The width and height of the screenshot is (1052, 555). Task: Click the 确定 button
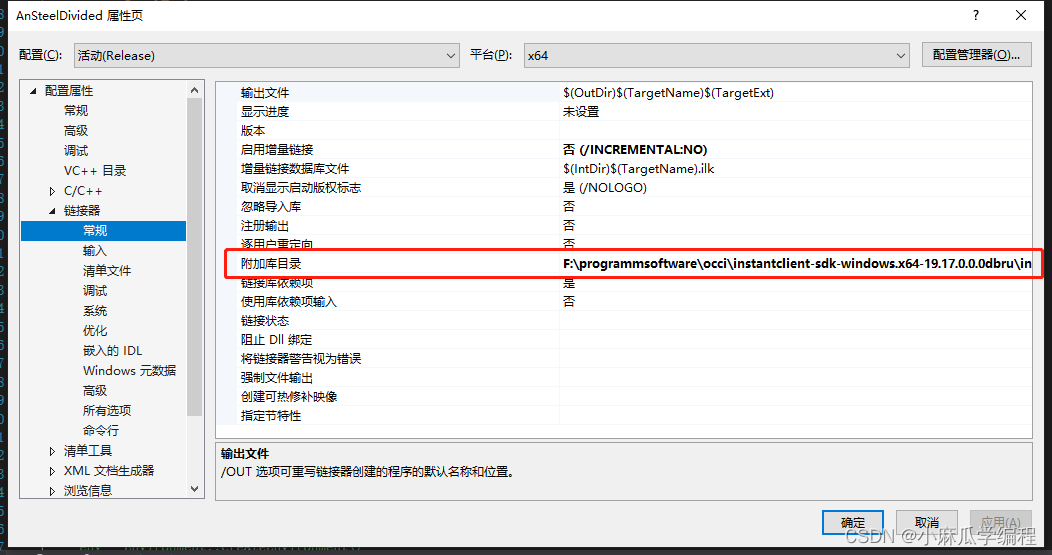[853, 522]
